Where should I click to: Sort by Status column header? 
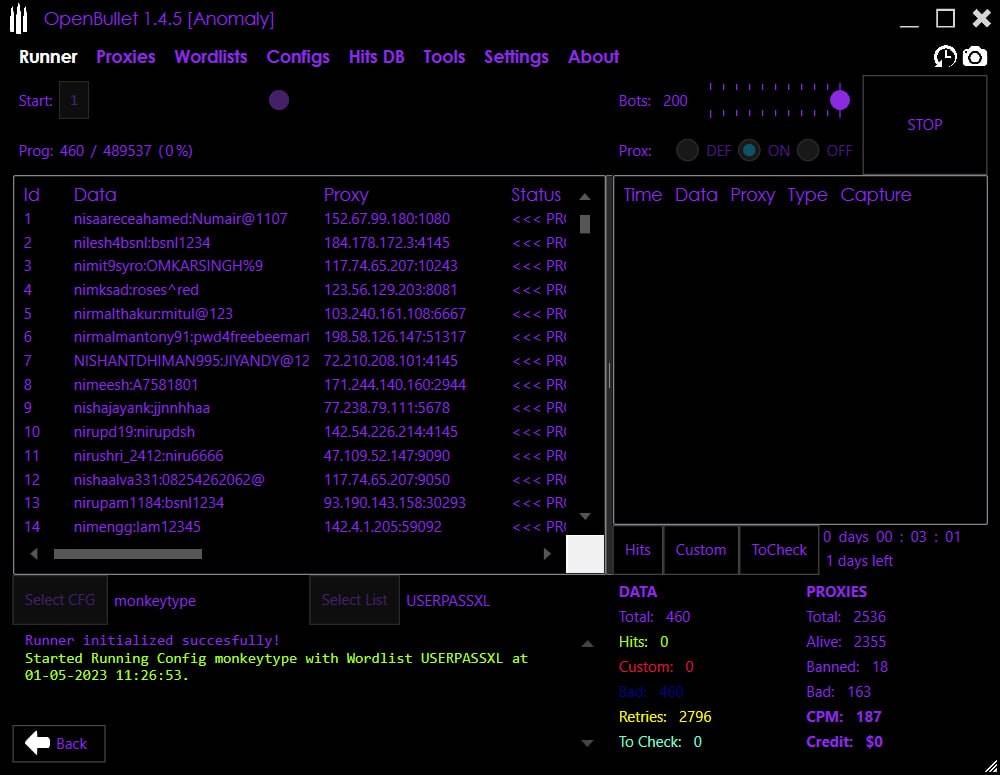[x=536, y=195]
